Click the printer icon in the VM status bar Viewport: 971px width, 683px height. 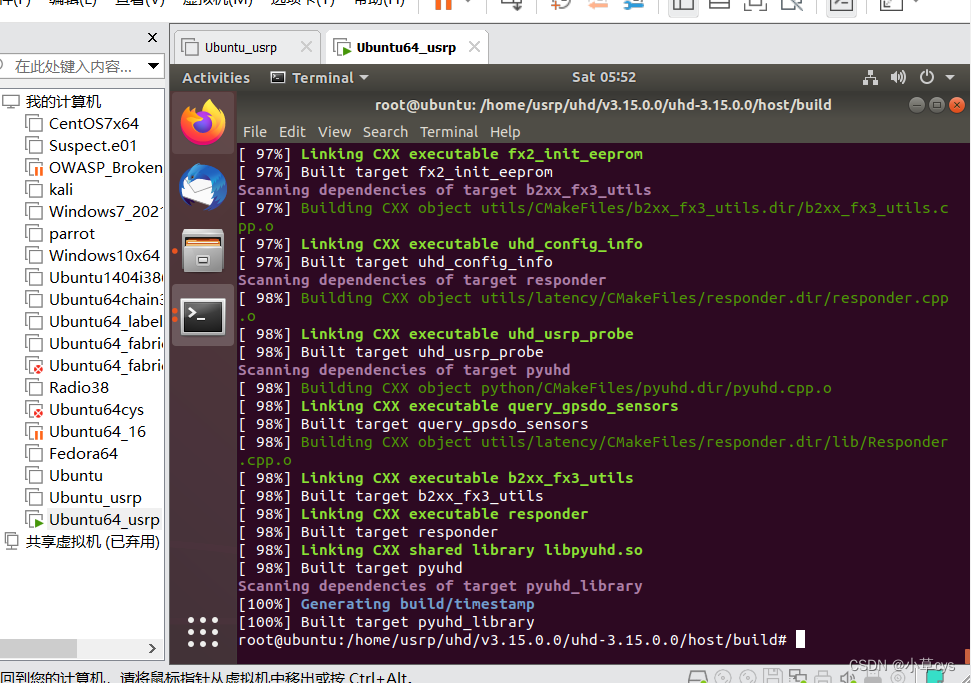coord(824,677)
